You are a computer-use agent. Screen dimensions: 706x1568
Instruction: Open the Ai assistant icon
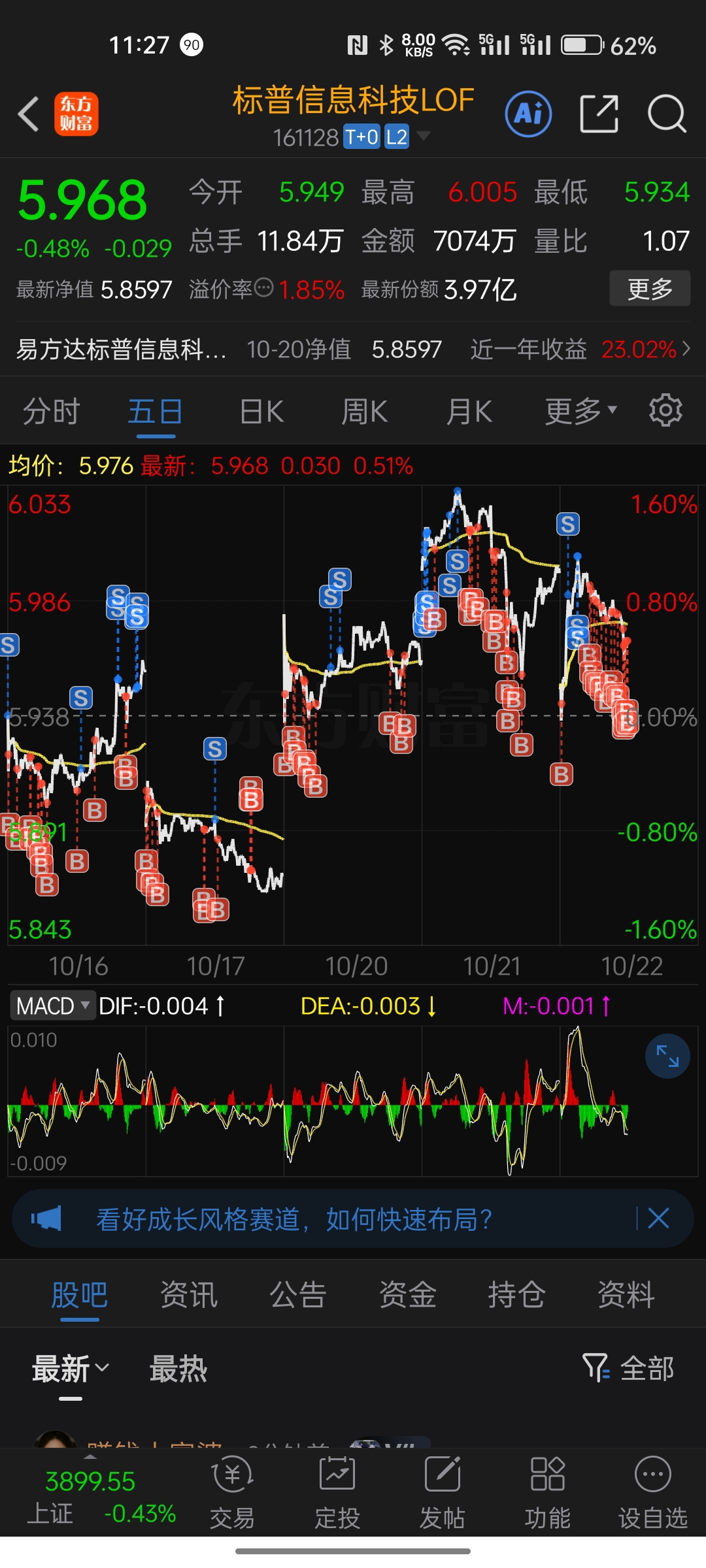point(528,114)
